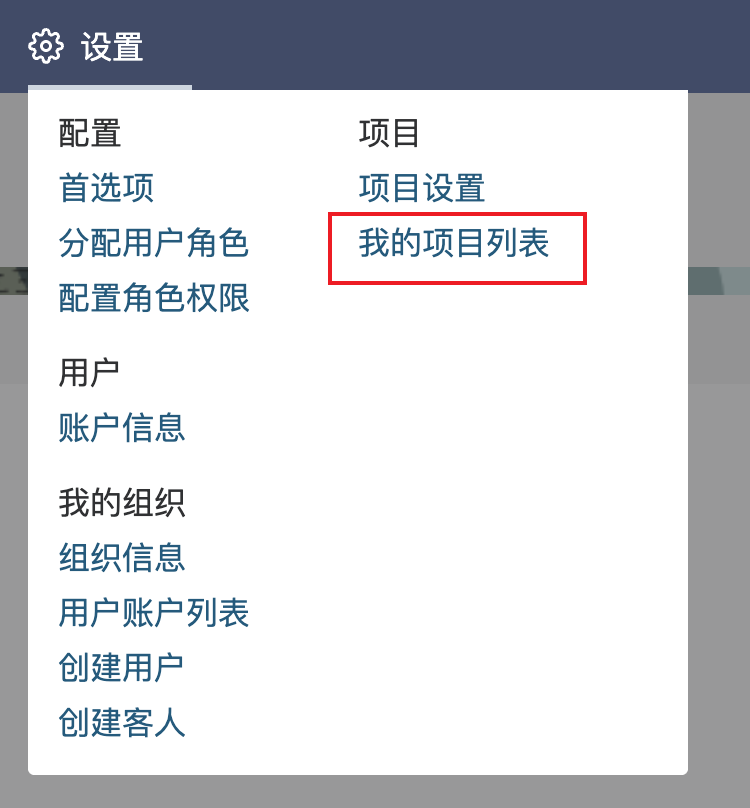Open 首选项 preferences
This screenshot has height=808, width=750.
106,188
